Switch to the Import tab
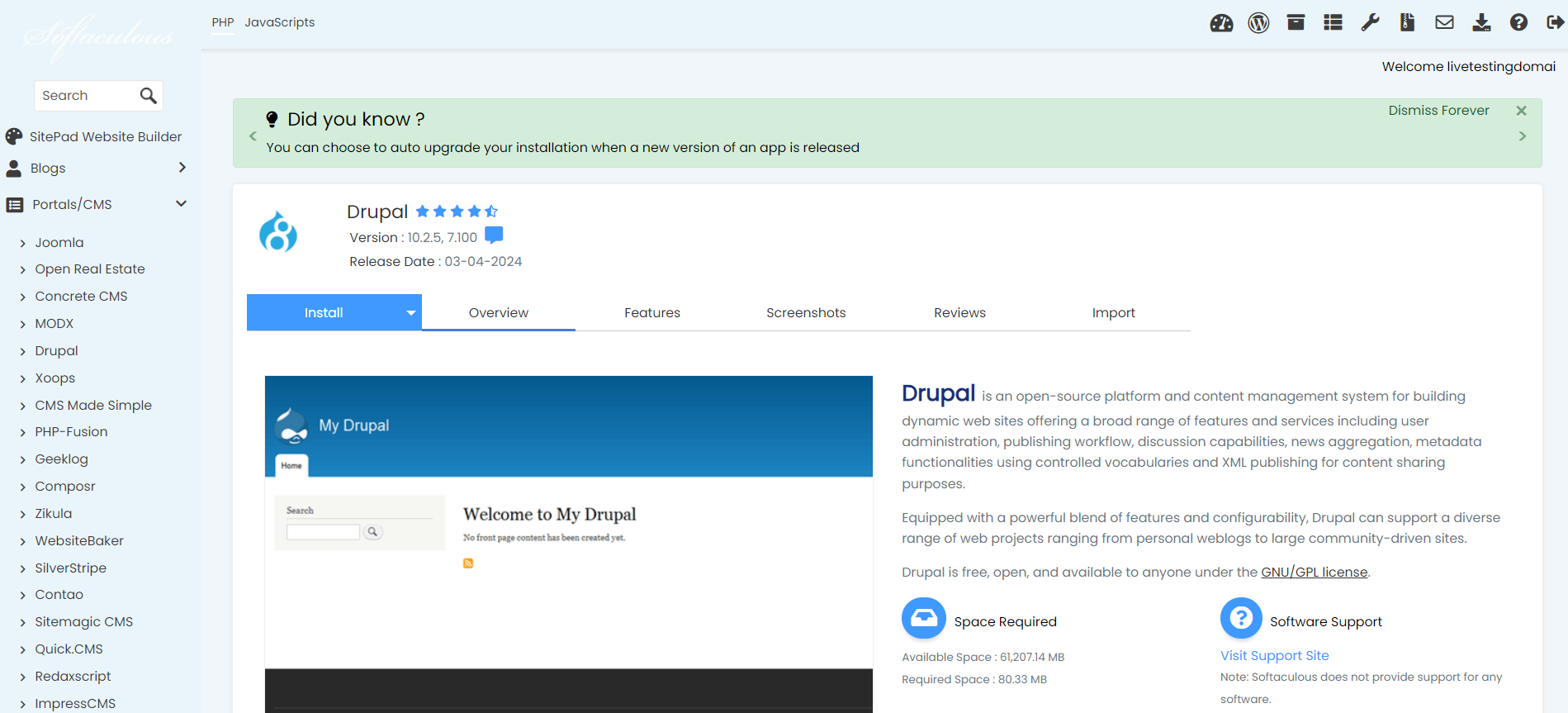The image size is (1568, 713). click(x=1113, y=313)
